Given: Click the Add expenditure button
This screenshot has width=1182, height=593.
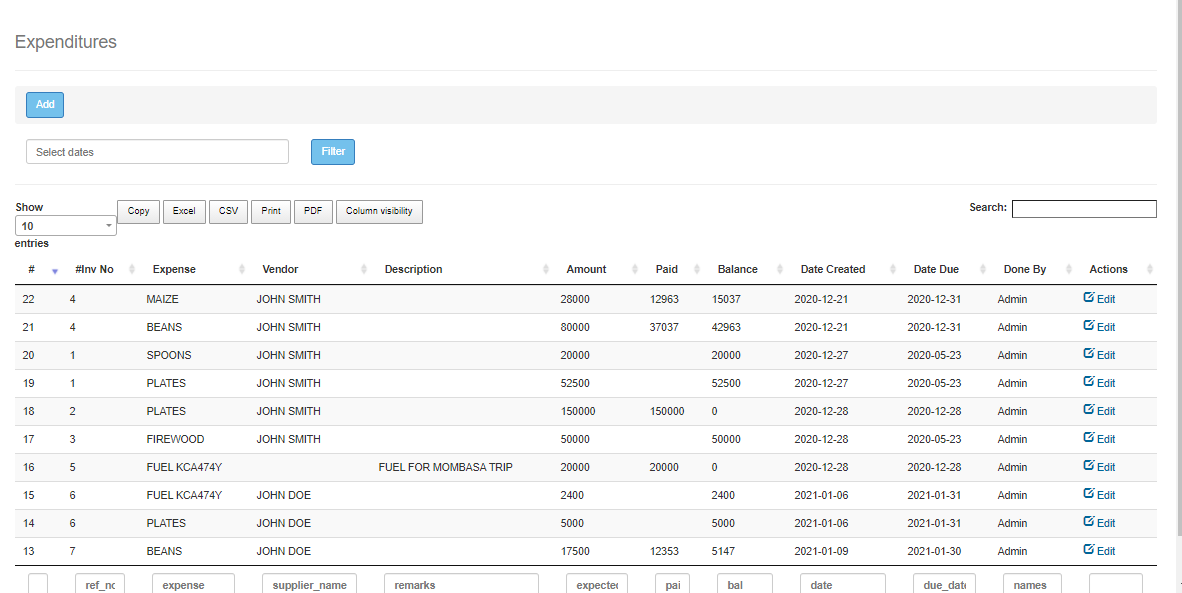Looking at the screenshot, I should pyautogui.click(x=45, y=104).
